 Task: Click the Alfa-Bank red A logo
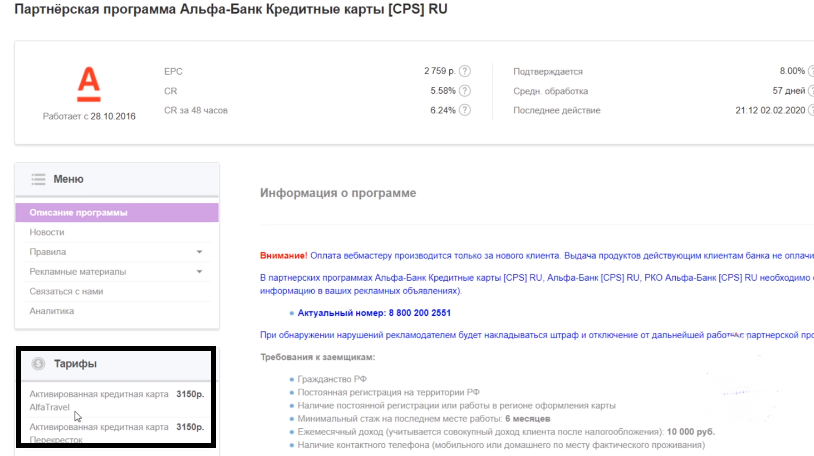coord(89,84)
